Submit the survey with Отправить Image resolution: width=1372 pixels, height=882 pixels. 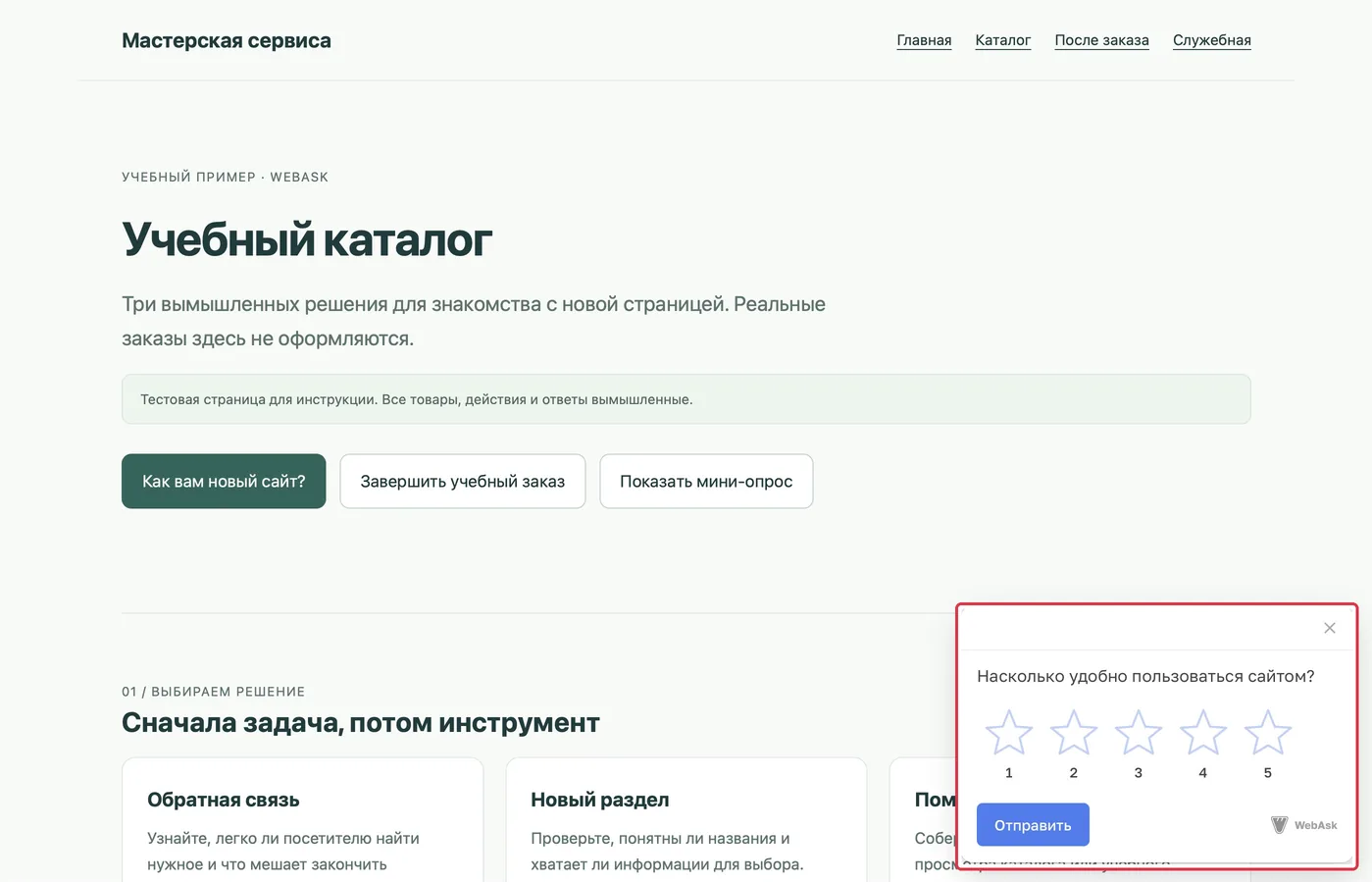click(x=1033, y=825)
